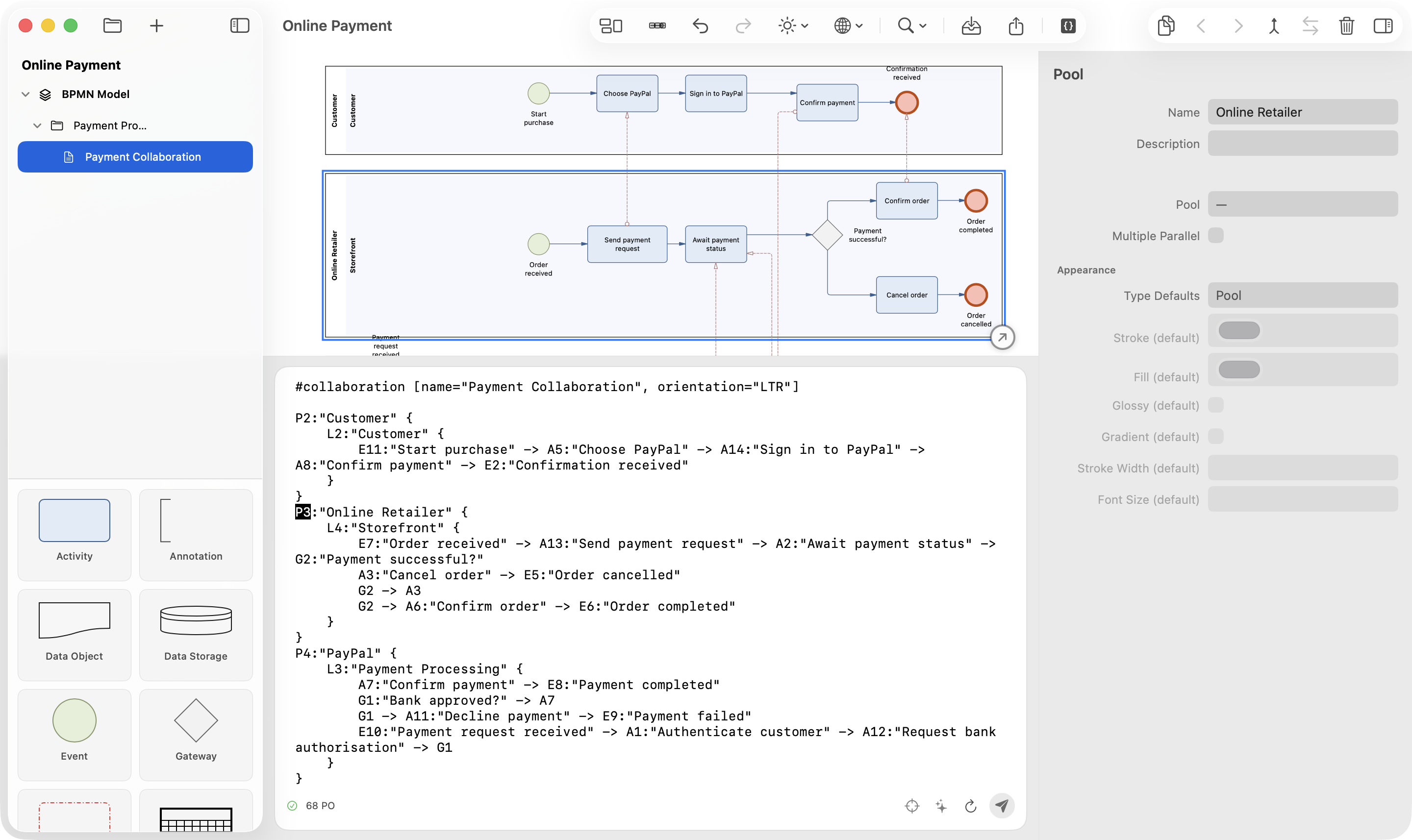Click the Fill (default) color swatch

tap(1239, 370)
